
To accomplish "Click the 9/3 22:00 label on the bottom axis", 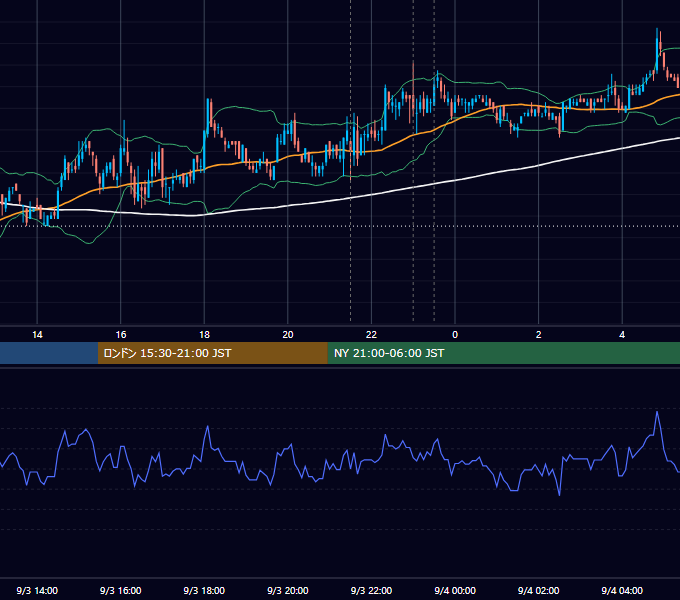I will coord(371,591).
